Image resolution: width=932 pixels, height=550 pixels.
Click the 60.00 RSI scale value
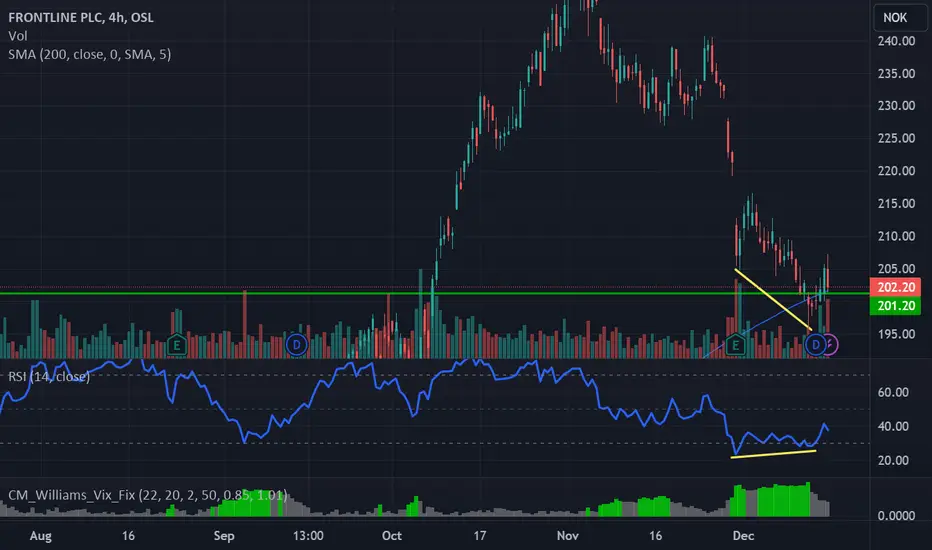point(893,392)
